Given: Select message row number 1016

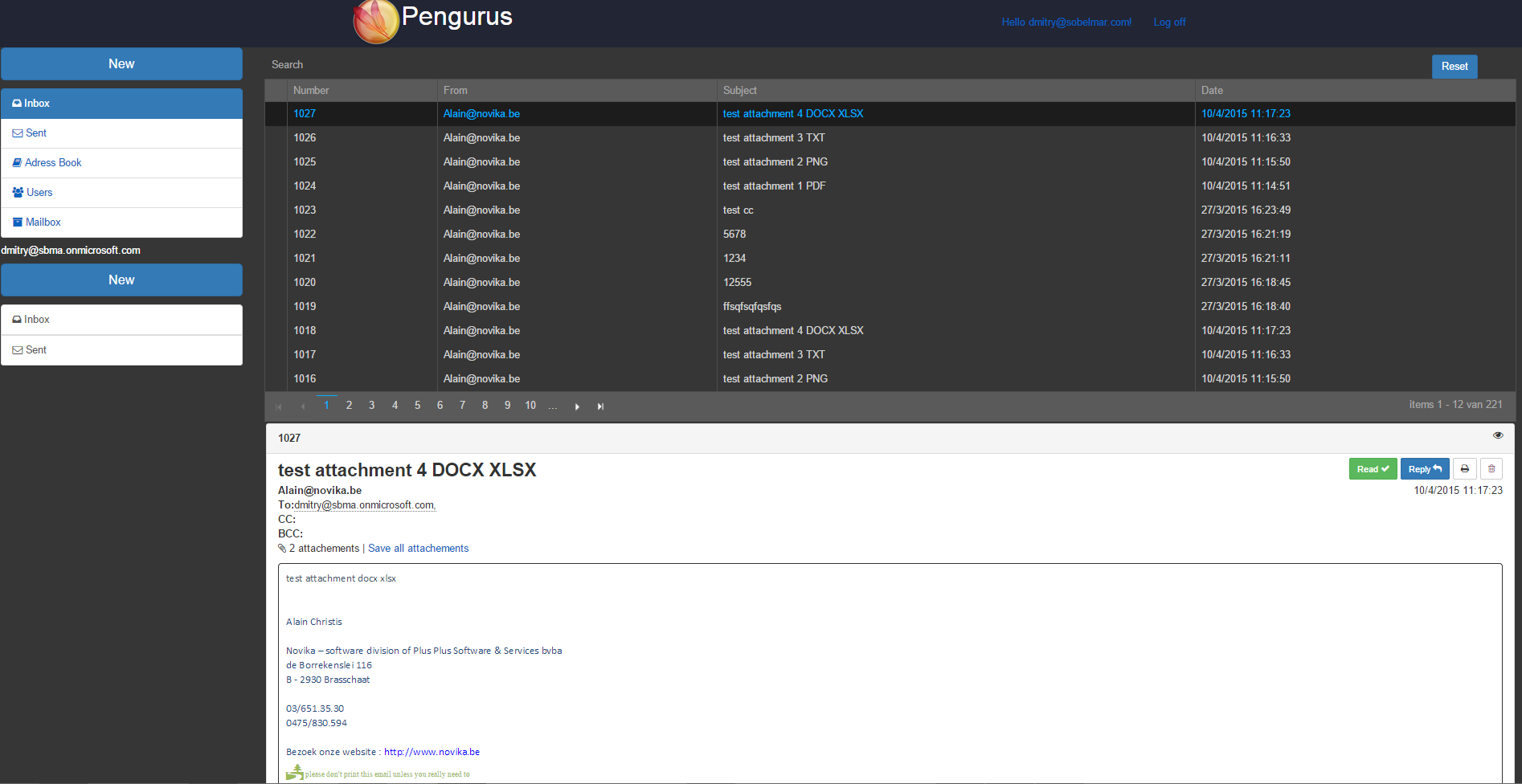Looking at the screenshot, I should (x=890, y=379).
